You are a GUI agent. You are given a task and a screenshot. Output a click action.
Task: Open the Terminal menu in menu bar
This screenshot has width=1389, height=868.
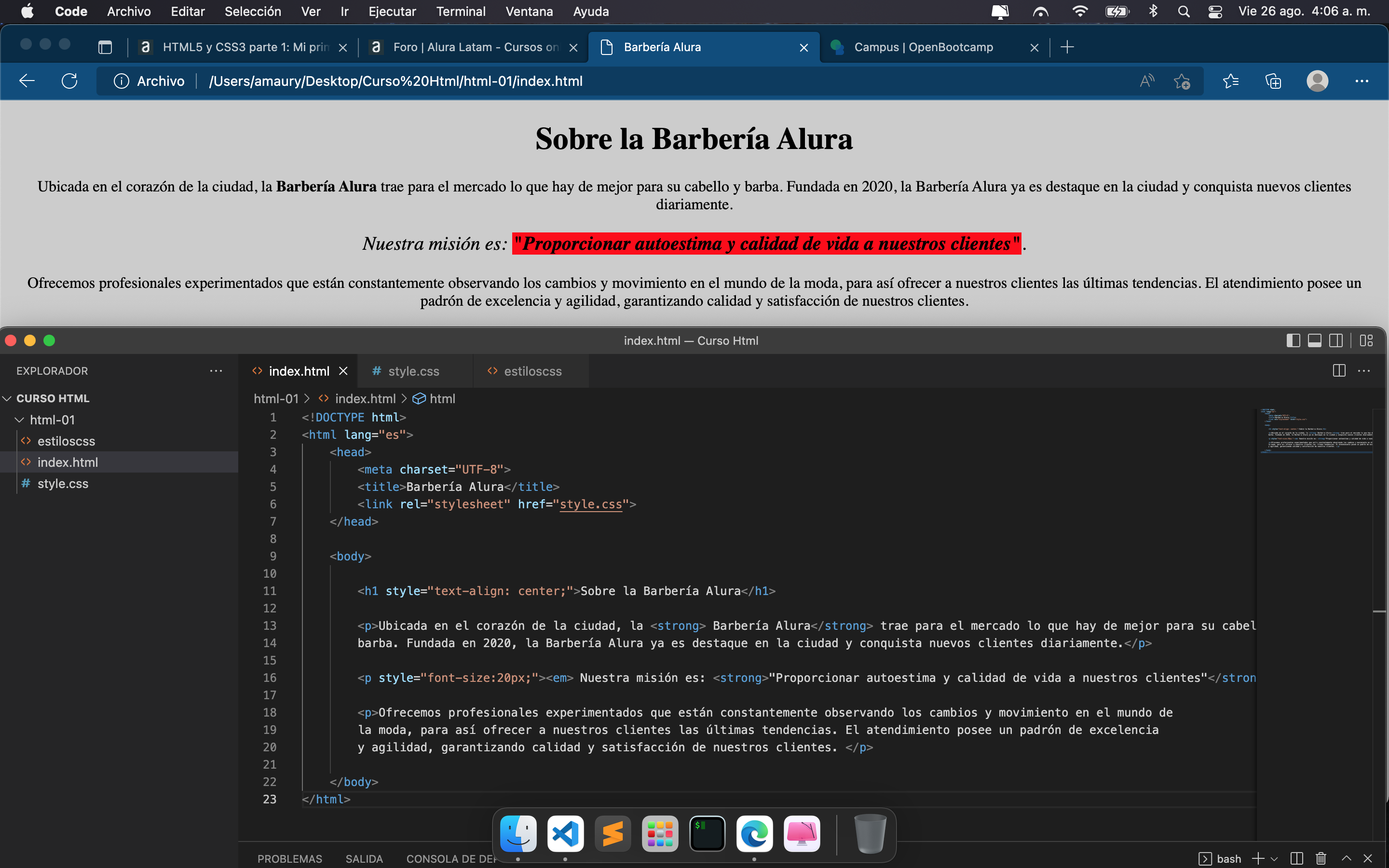(x=460, y=12)
